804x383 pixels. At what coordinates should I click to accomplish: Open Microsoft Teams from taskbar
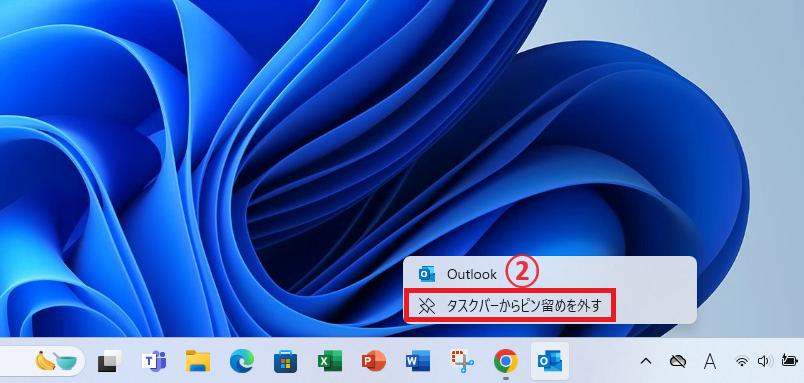(154, 362)
